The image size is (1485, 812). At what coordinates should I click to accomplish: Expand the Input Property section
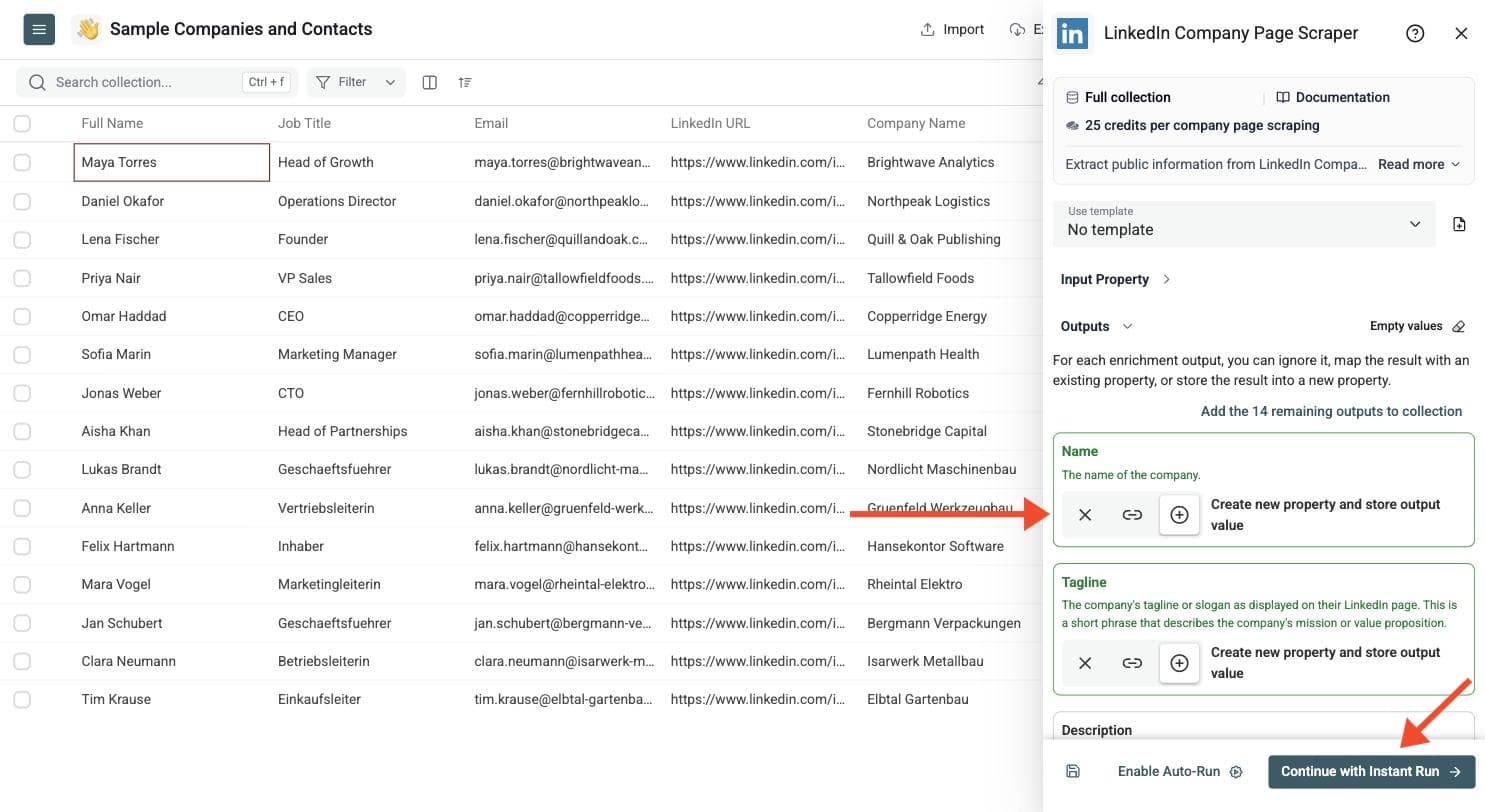pyautogui.click(x=1115, y=279)
